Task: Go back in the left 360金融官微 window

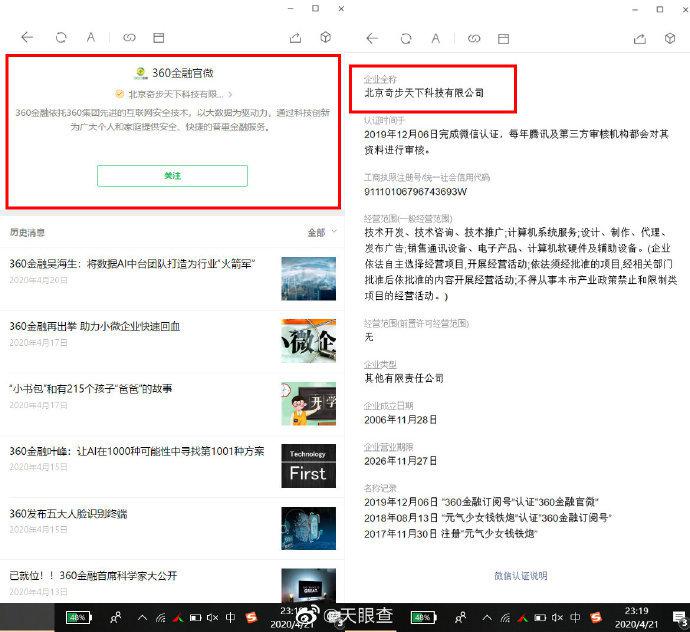Action: click(x=27, y=37)
